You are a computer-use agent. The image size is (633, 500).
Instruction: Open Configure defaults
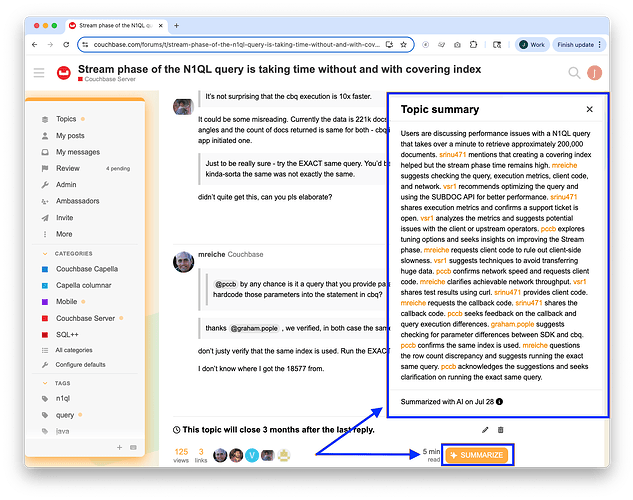[80, 364]
